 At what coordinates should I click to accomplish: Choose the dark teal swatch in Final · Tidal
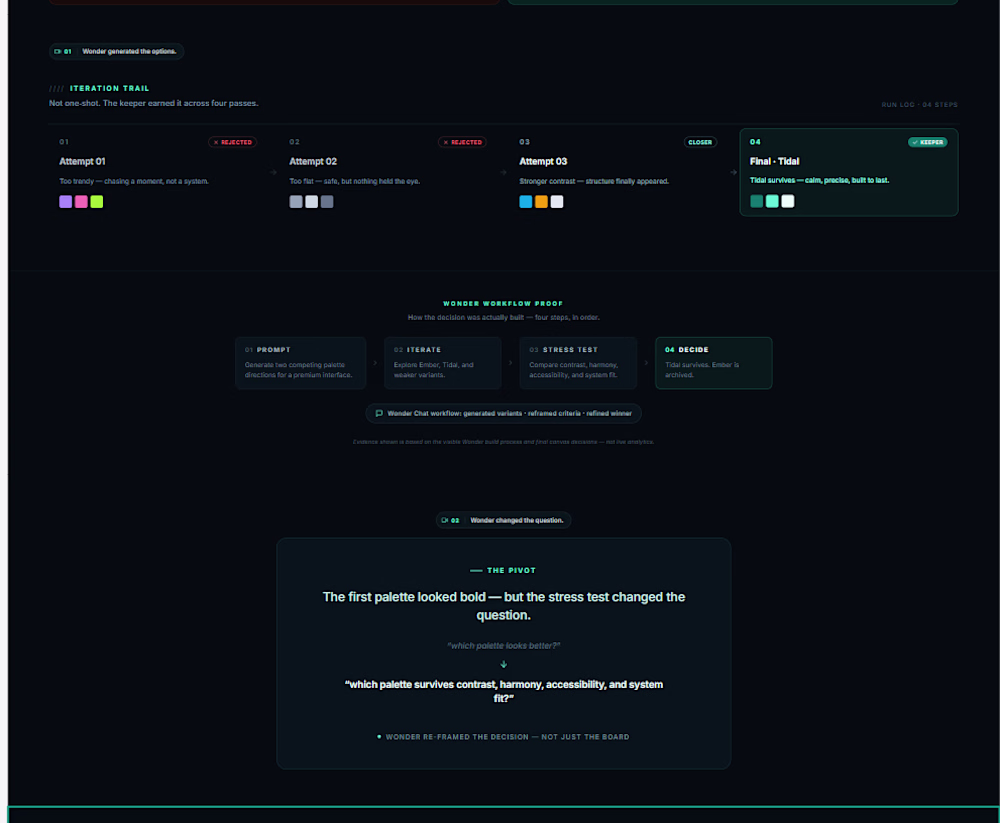756,201
